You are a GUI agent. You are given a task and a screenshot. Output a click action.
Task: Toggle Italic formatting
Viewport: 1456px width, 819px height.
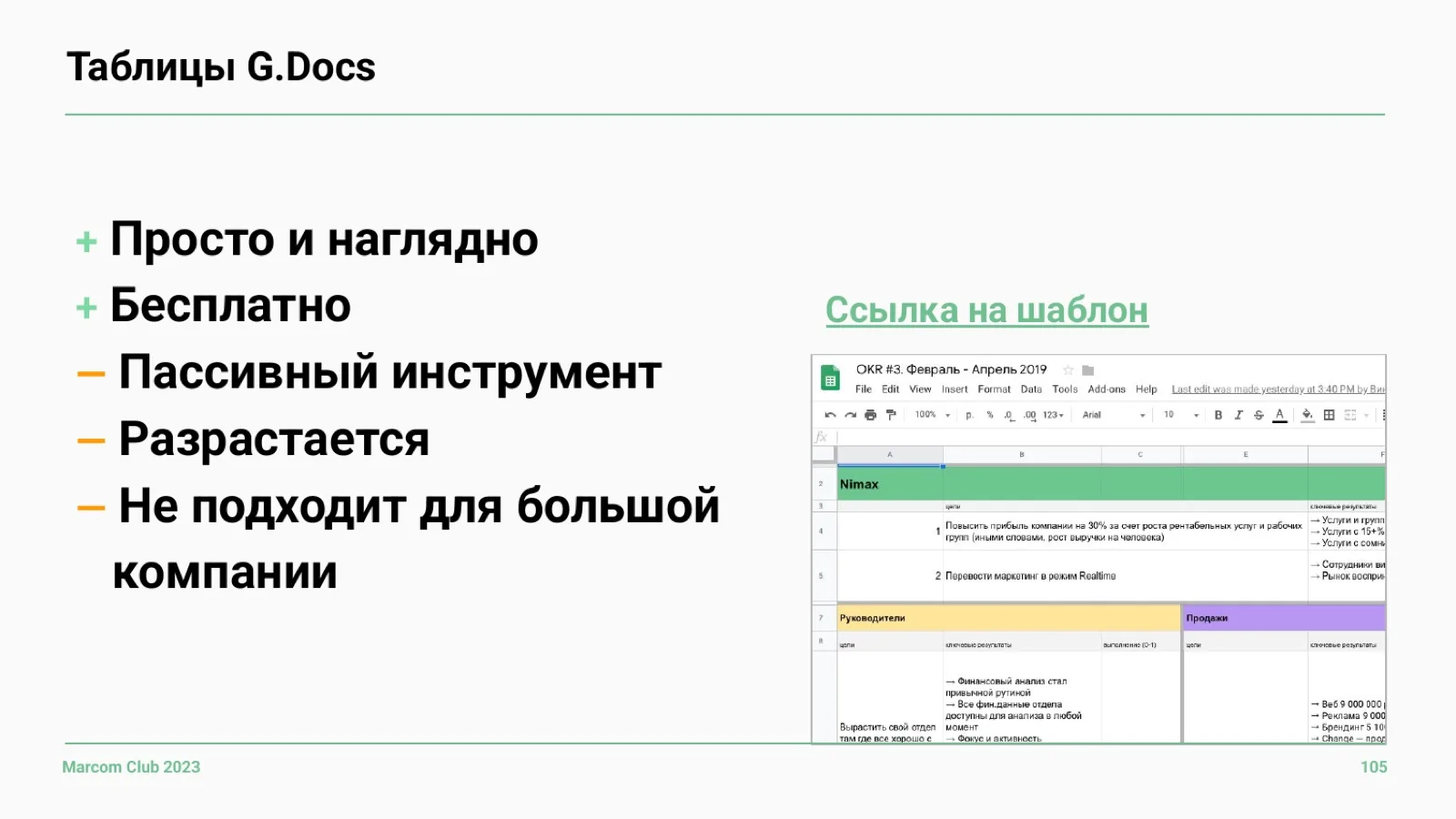point(1239,415)
